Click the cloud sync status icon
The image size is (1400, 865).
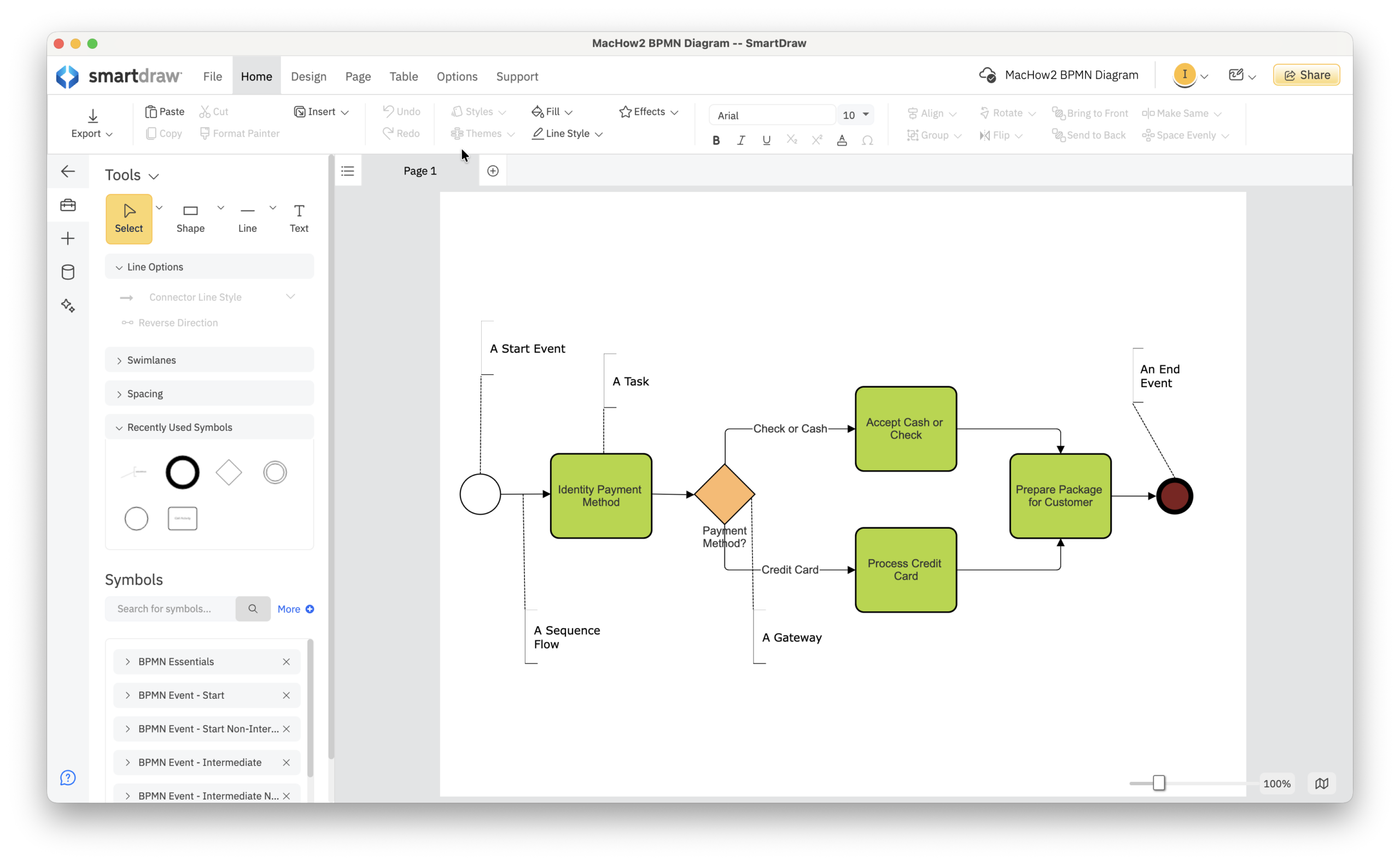pyautogui.click(x=987, y=75)
